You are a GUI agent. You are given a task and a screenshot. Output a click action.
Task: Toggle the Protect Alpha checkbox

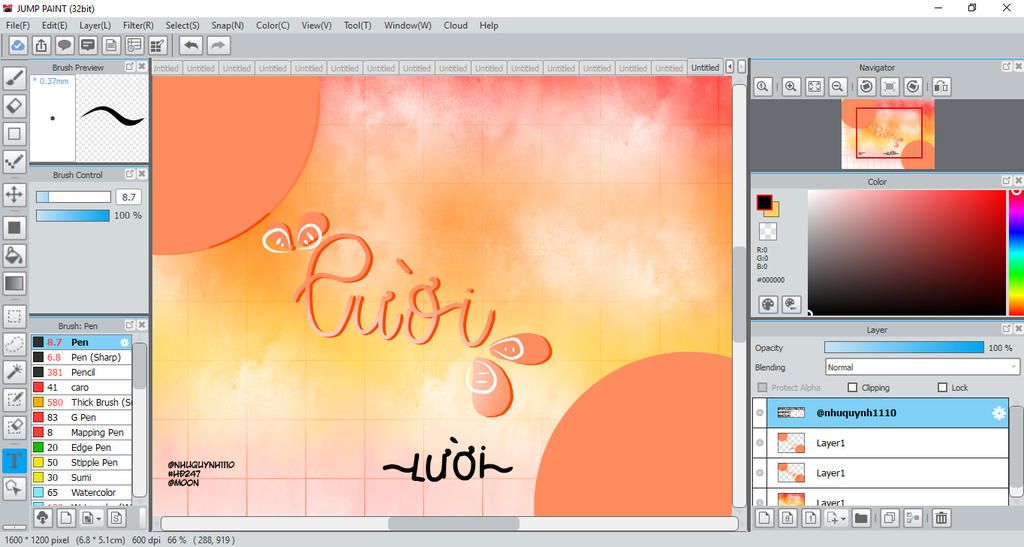[762, 388]
